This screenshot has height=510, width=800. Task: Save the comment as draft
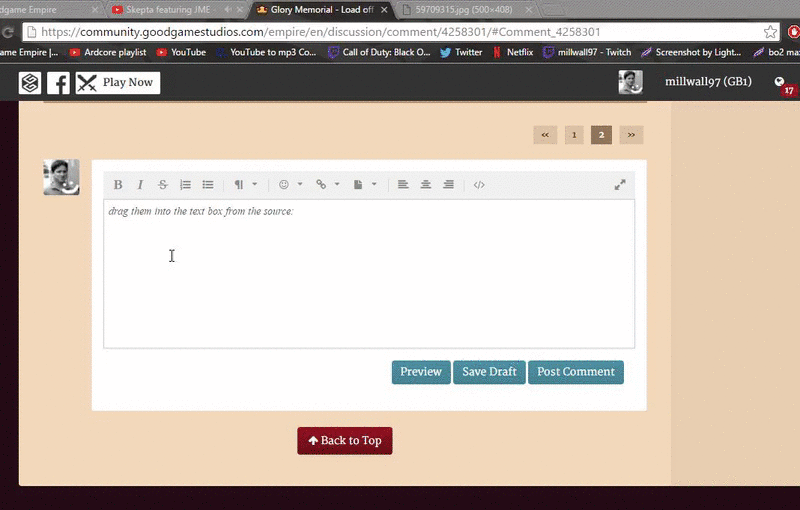coord(489,372)
